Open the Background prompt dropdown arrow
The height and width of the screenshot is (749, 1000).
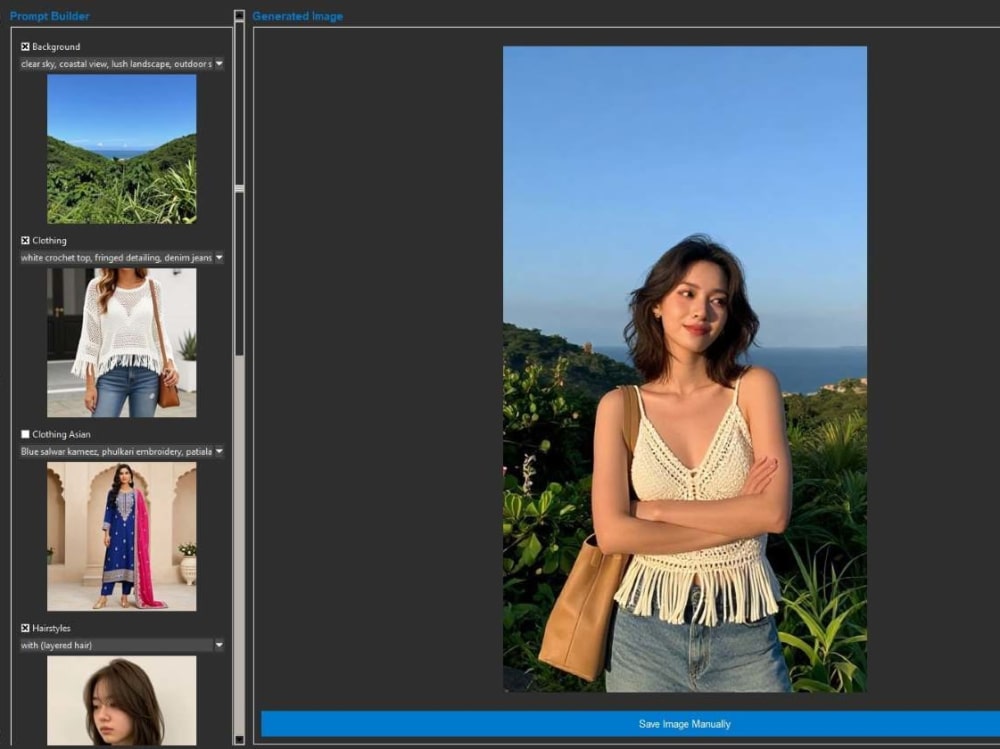[x=219, y=64]
